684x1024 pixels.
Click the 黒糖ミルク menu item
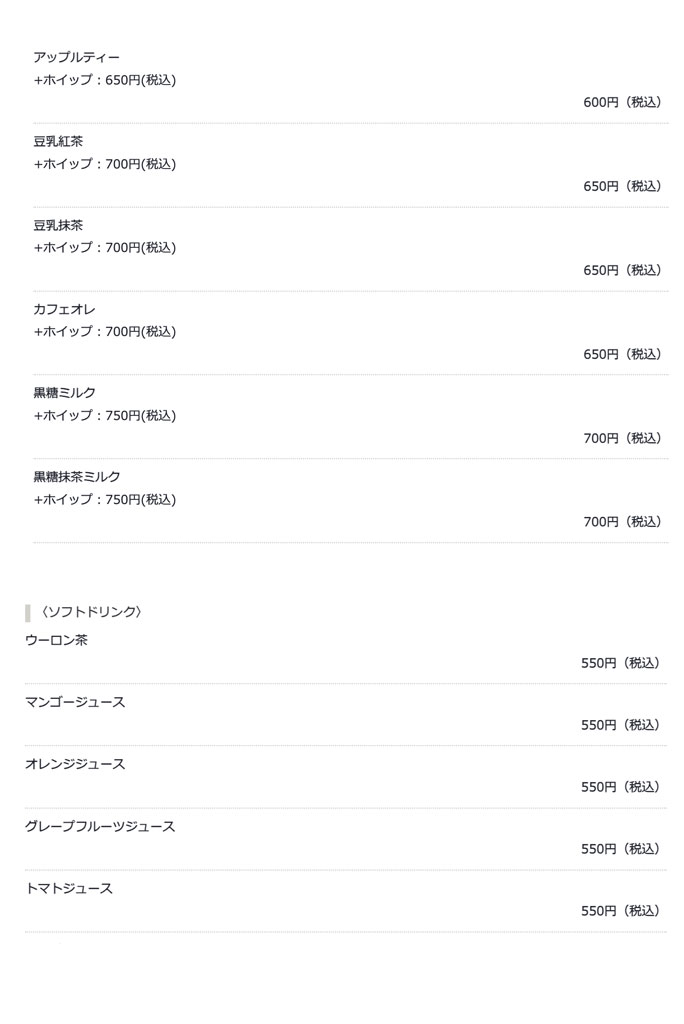64,393
